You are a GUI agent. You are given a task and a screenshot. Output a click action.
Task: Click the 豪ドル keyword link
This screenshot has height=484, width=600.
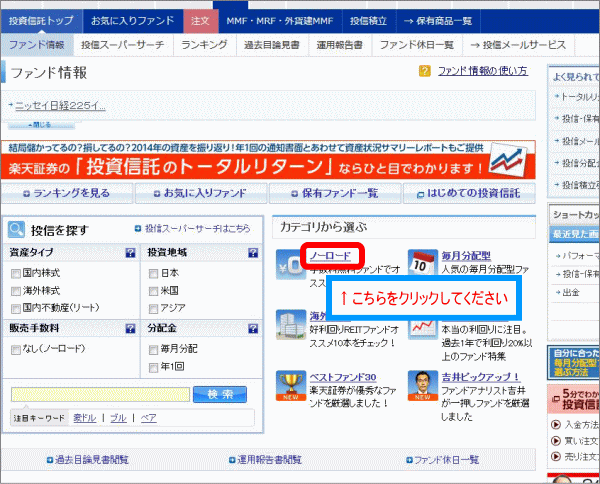click(85, 418)
